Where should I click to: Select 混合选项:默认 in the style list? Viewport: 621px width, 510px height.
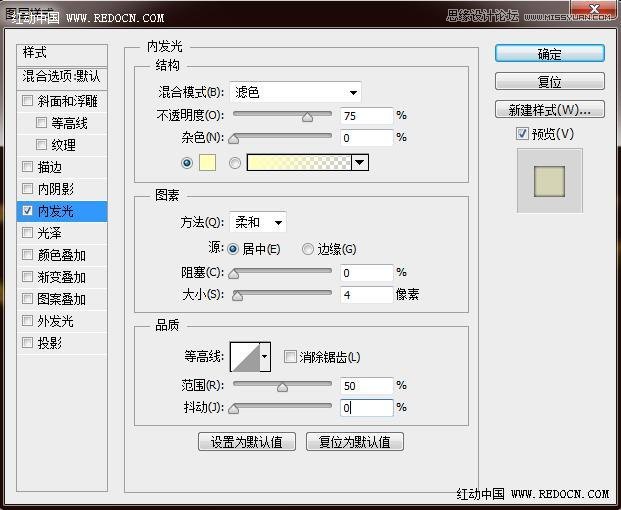tap(62, 78)
